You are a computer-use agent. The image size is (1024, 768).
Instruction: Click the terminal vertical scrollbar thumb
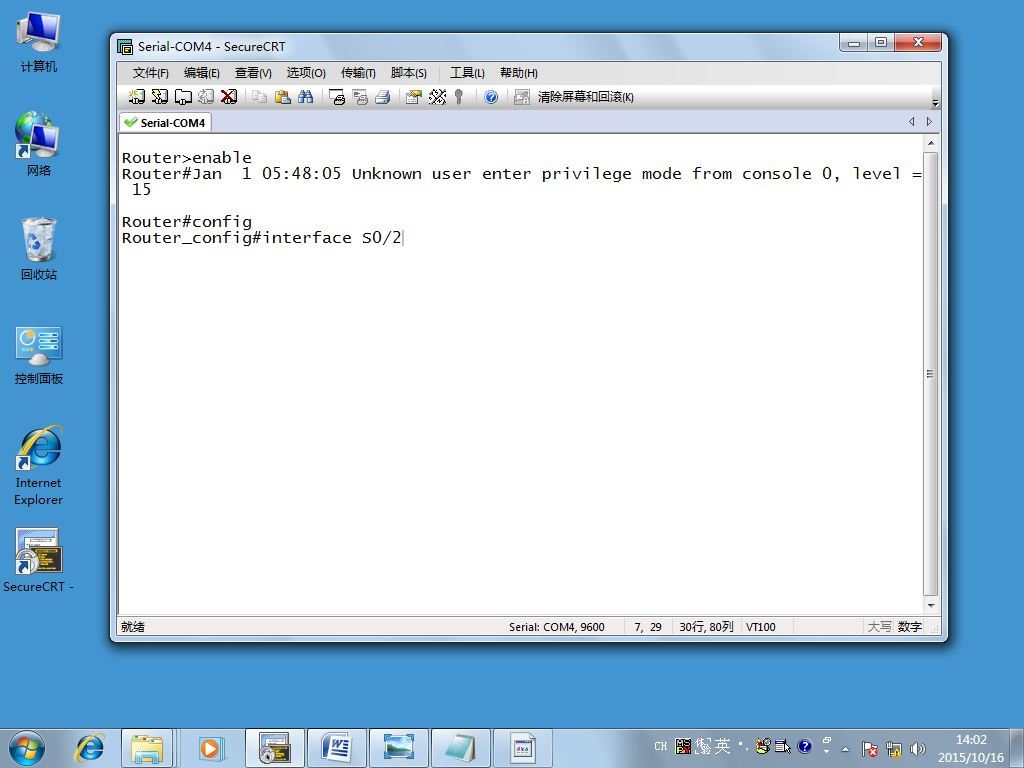pos(931,374)
